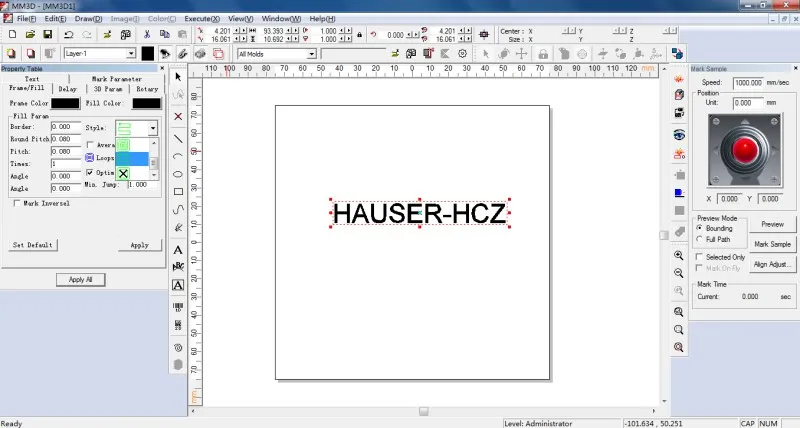Open the fill Style dropdown arrow
The height and width of the screenshot is (428, 800).
(153, 128)
